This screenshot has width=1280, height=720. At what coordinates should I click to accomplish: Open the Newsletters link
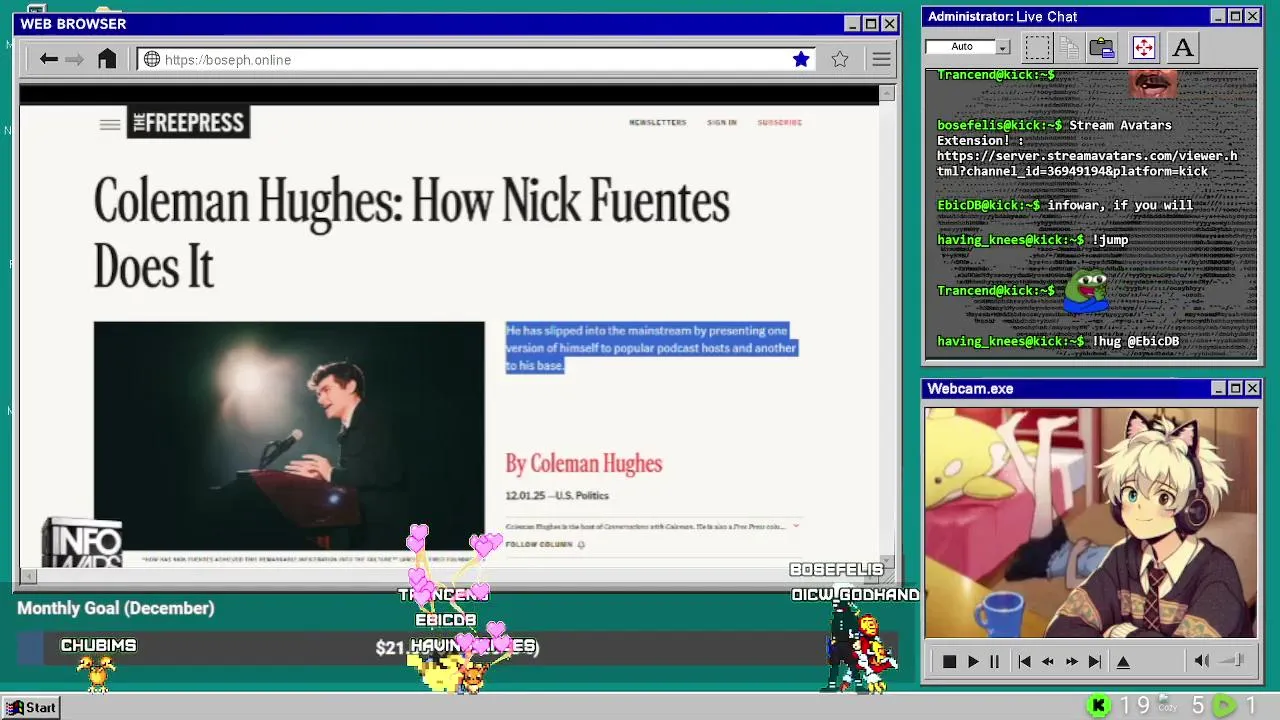point(657,122)
